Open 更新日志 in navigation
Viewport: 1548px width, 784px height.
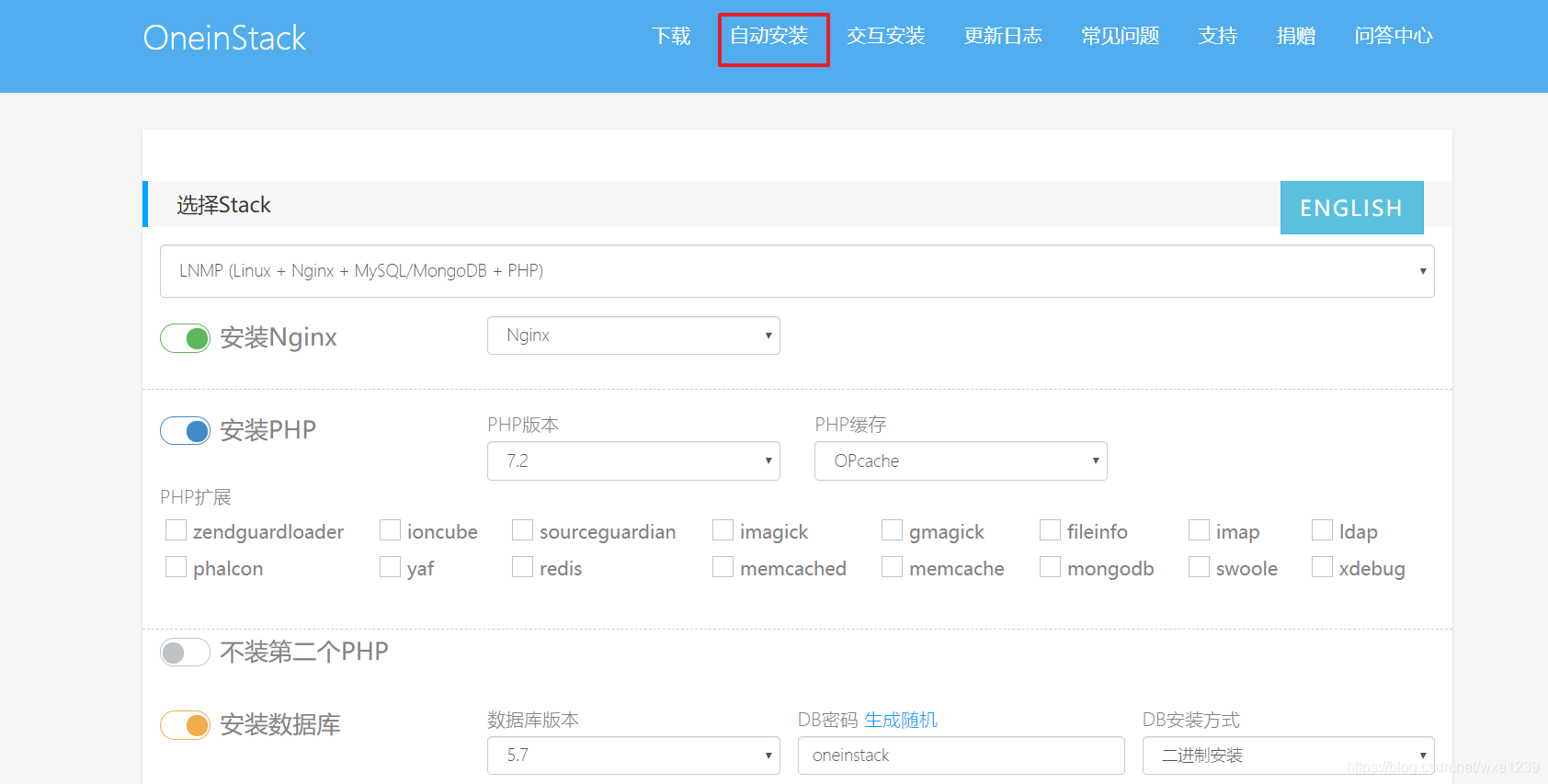pyautogui.click(x=1003, y=36)
